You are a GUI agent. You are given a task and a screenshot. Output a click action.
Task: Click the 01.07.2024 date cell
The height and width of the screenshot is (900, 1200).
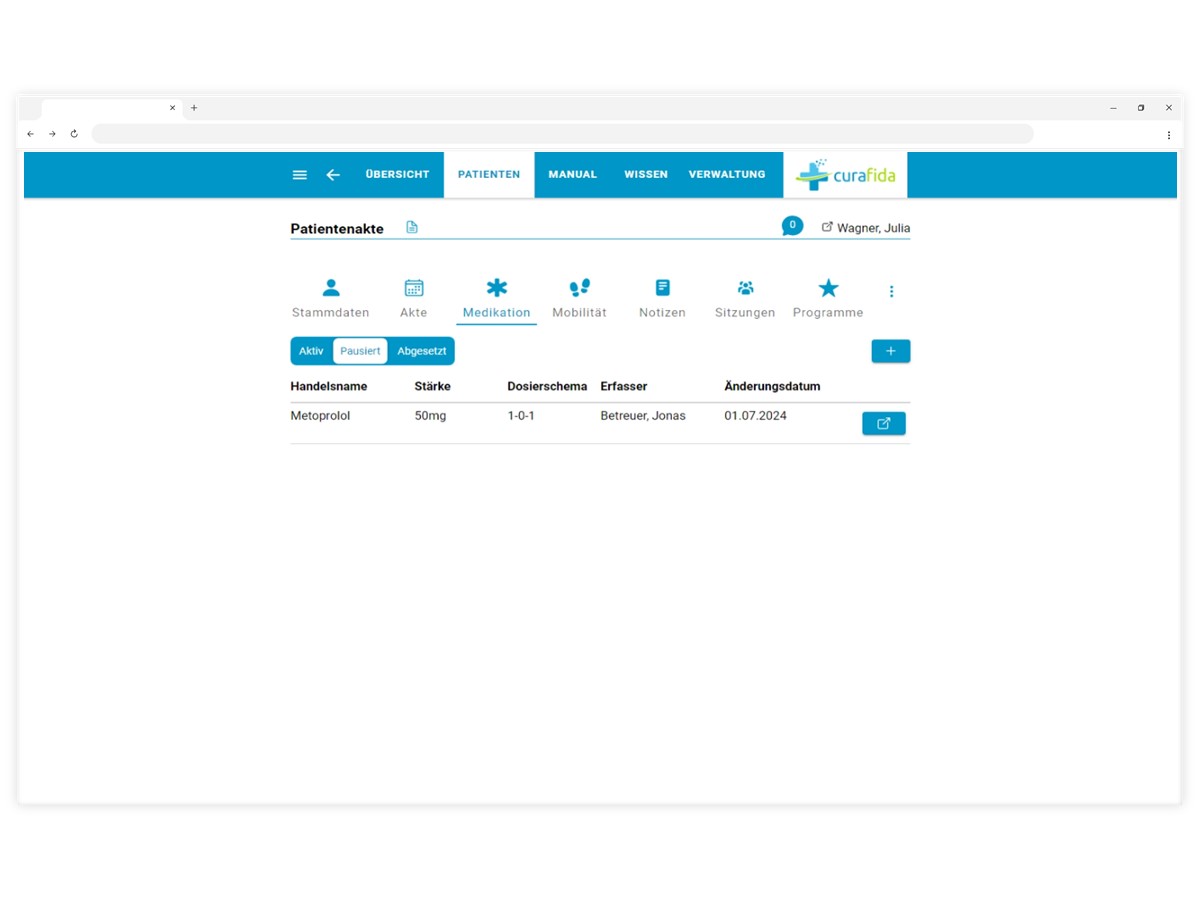pos(756,416)
